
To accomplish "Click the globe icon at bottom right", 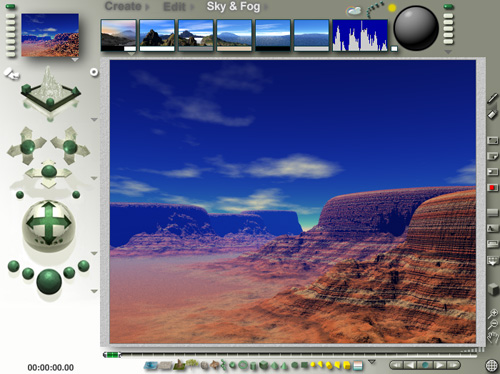I will pos(491,365).
